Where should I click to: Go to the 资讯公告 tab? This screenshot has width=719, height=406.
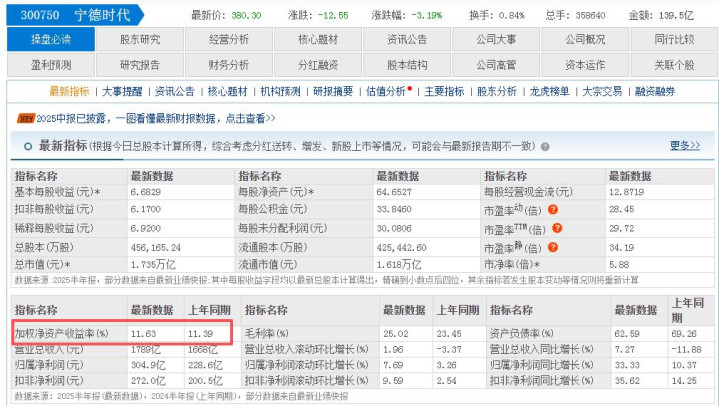click(407, 39)
